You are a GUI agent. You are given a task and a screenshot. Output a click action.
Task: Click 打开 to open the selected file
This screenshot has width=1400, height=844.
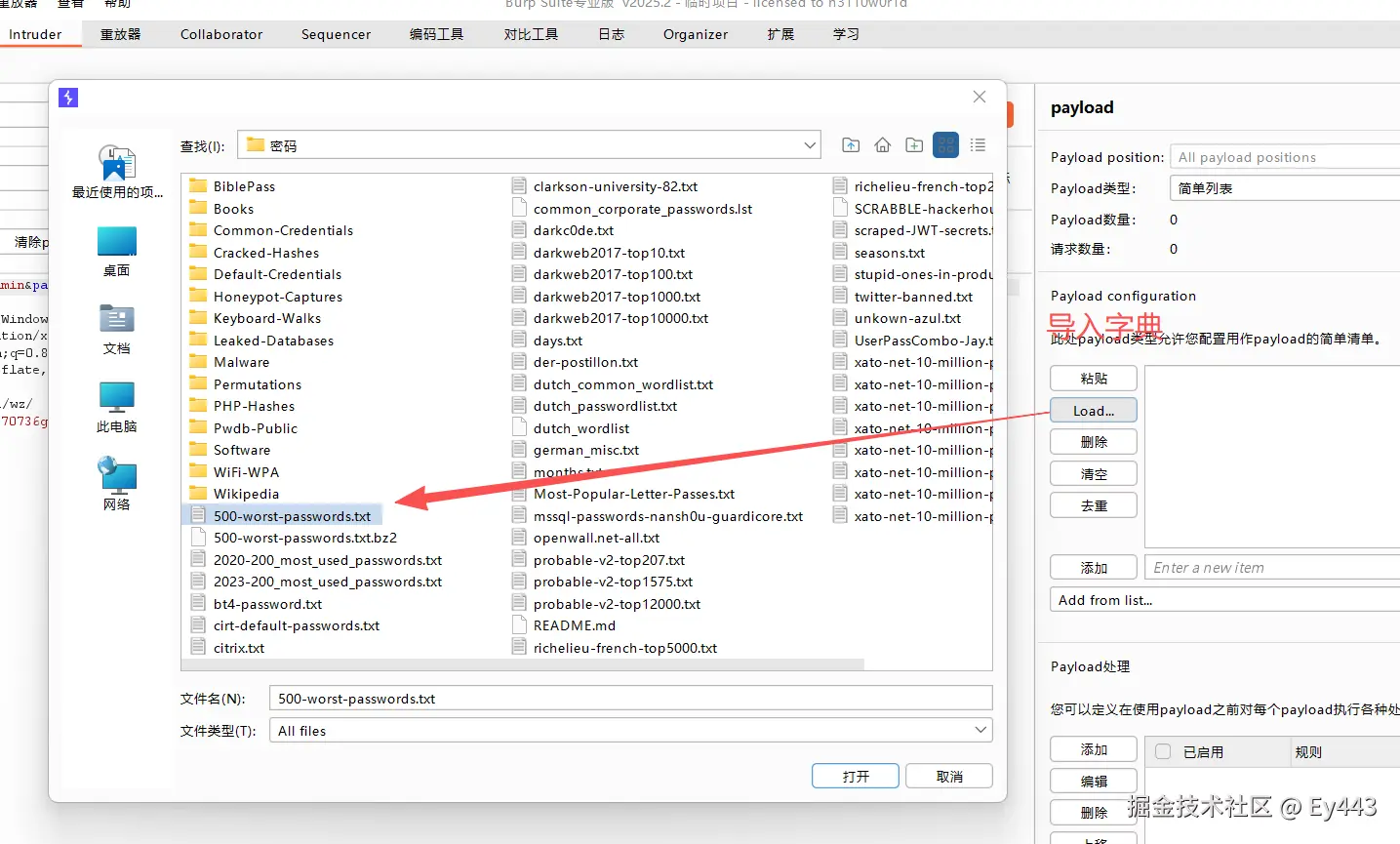click(x=856, y=776)
